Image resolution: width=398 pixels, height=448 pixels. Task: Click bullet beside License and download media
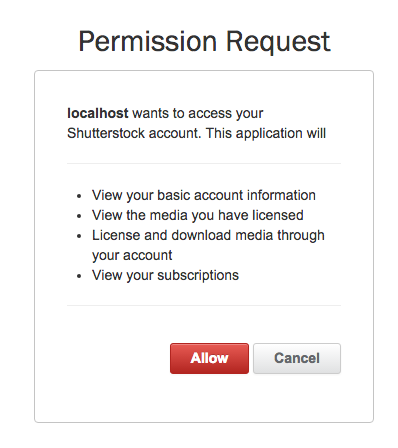pyautogui.click(x=79, y=236)
